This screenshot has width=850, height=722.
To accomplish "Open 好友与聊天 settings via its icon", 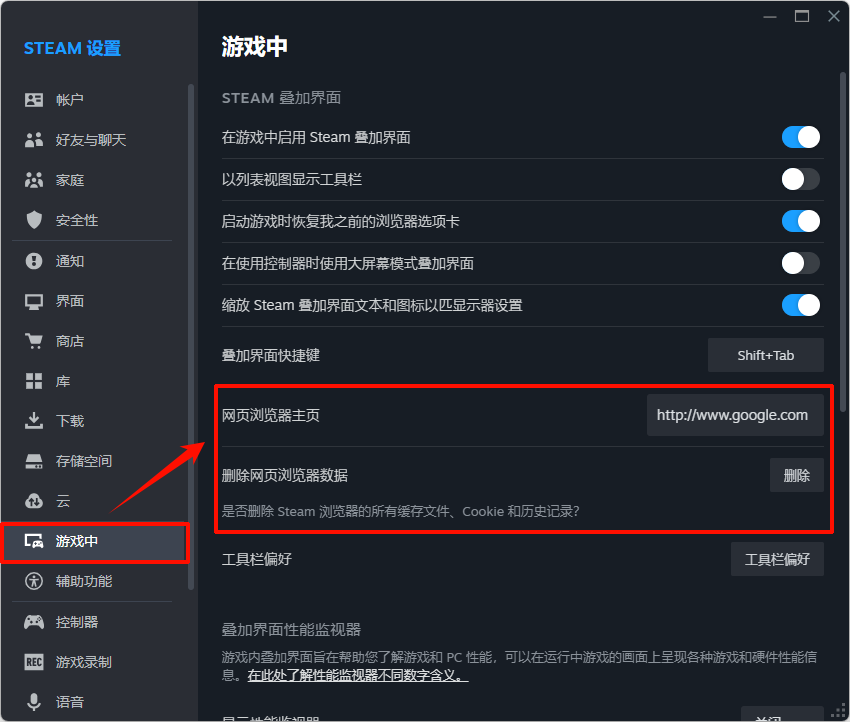I will click(x=33, y=139).
